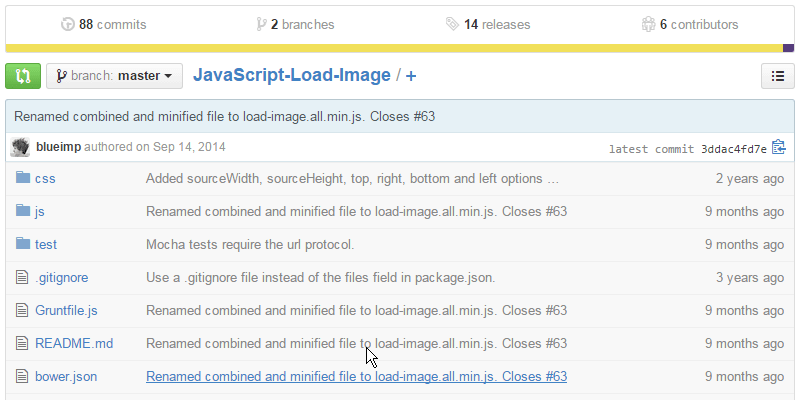Expand the truncated commit message ellipsis

(553, 179)
